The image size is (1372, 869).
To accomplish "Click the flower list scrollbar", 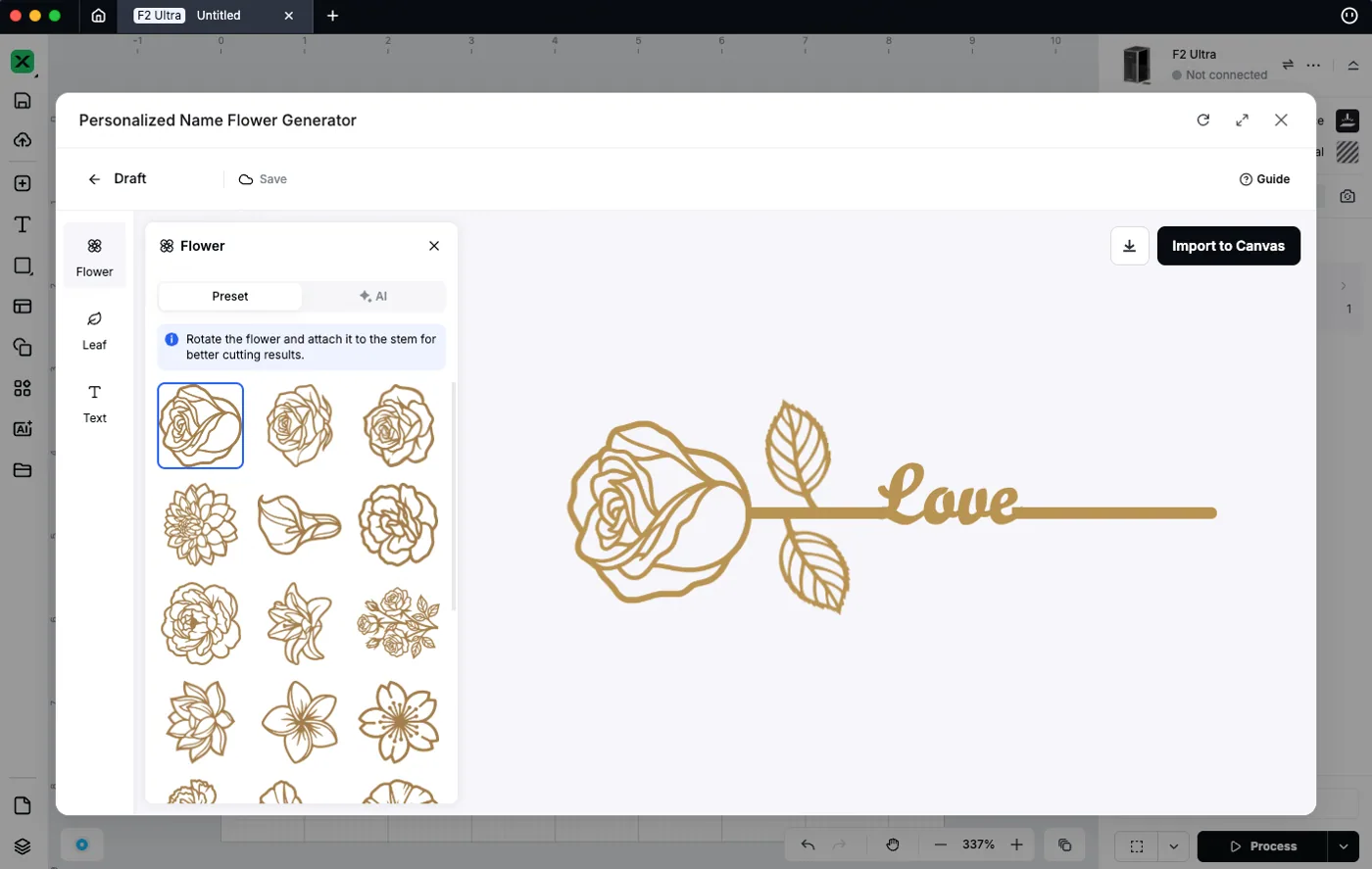I will (453, 496).
